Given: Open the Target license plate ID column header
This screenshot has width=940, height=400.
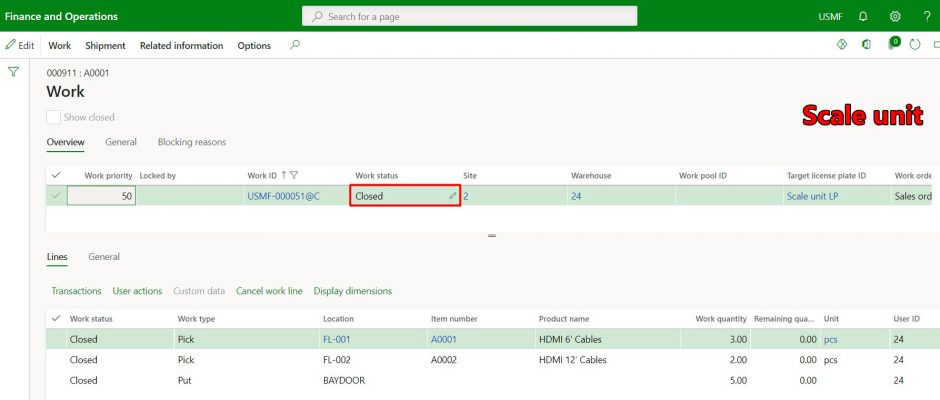Looking at the screenshot, I should [x=827, y=176].
